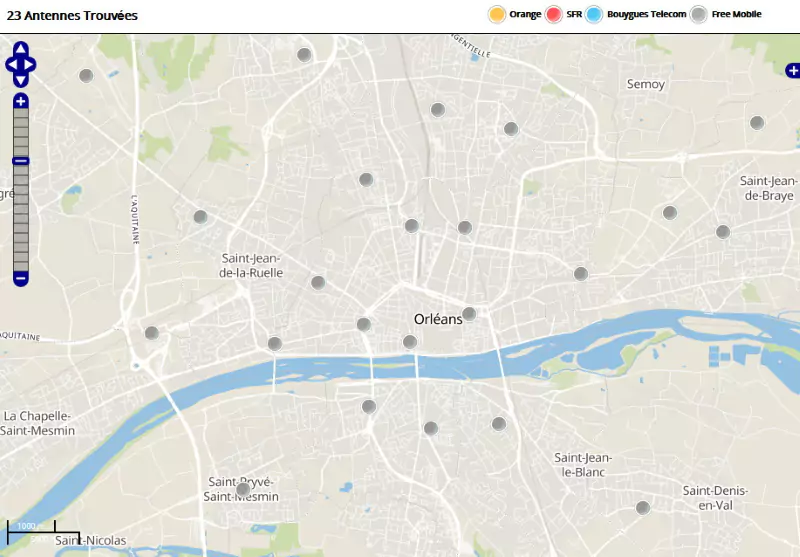Click antenna marker at Saint-Pryvé-Saint-Mesmin
Image resolution: width=800 pixels, height=557 pixels.
(x=243, y=490)
